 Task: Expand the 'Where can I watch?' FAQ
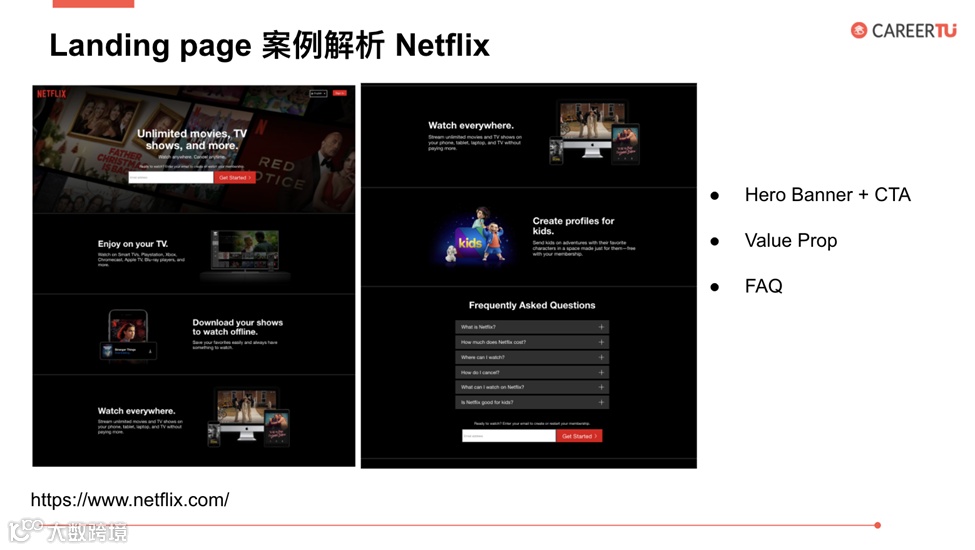pyautogui.click(x=532, y=357)
